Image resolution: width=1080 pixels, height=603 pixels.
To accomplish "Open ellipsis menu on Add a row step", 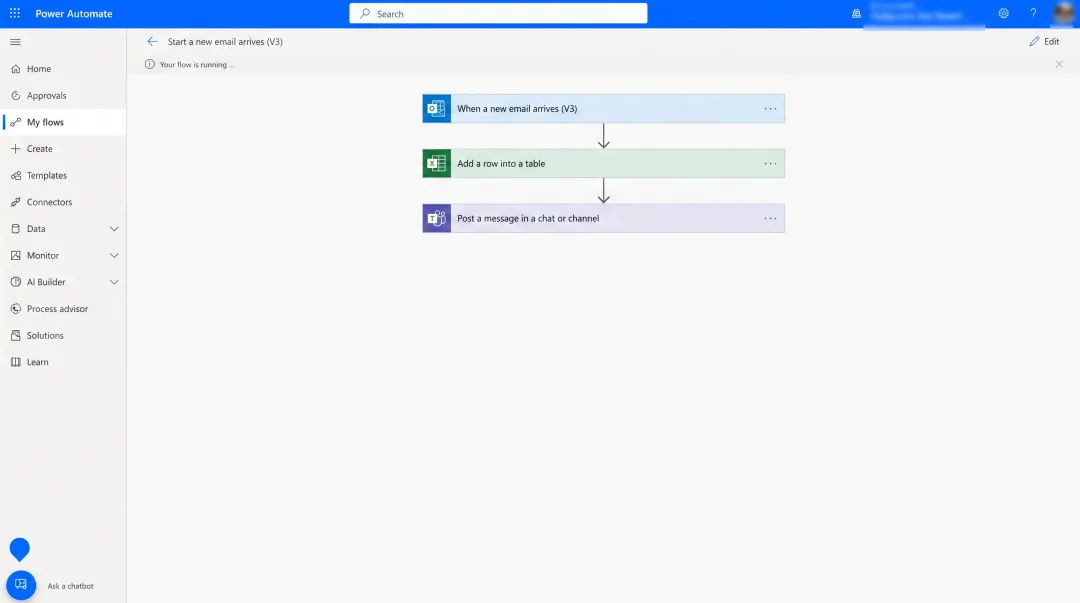I will [770, 163].
